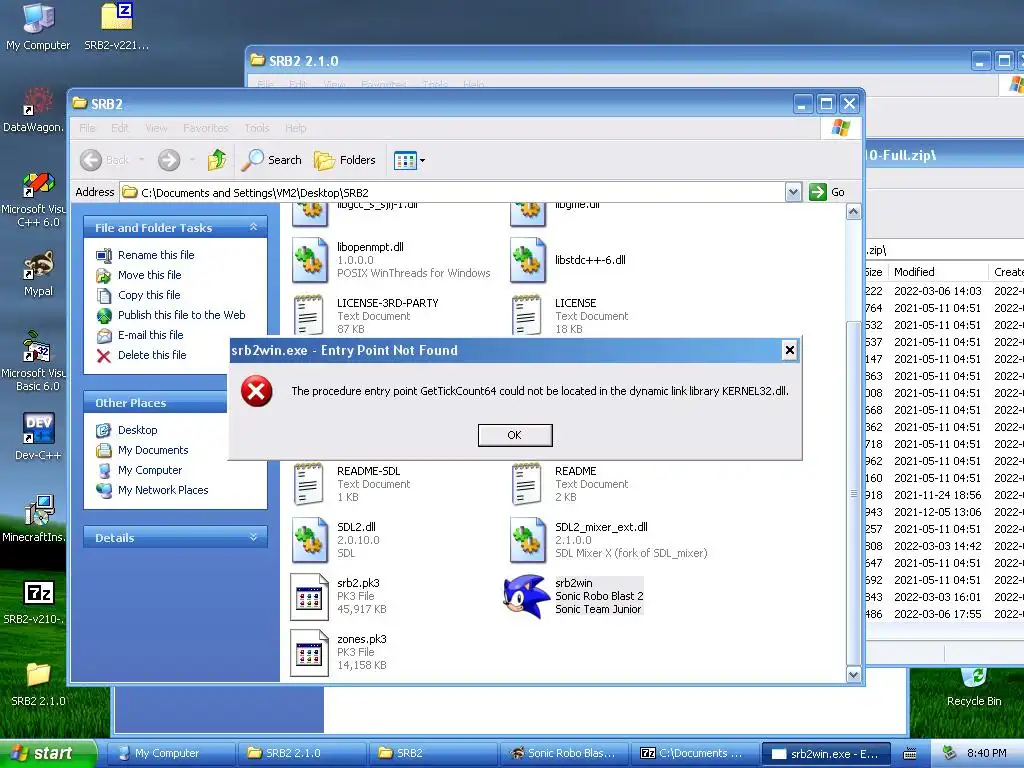Select Microsoft Visual Basic 6.0 shortcut
The height and width of the screenshot is (768, 1024).
[34, 362]
